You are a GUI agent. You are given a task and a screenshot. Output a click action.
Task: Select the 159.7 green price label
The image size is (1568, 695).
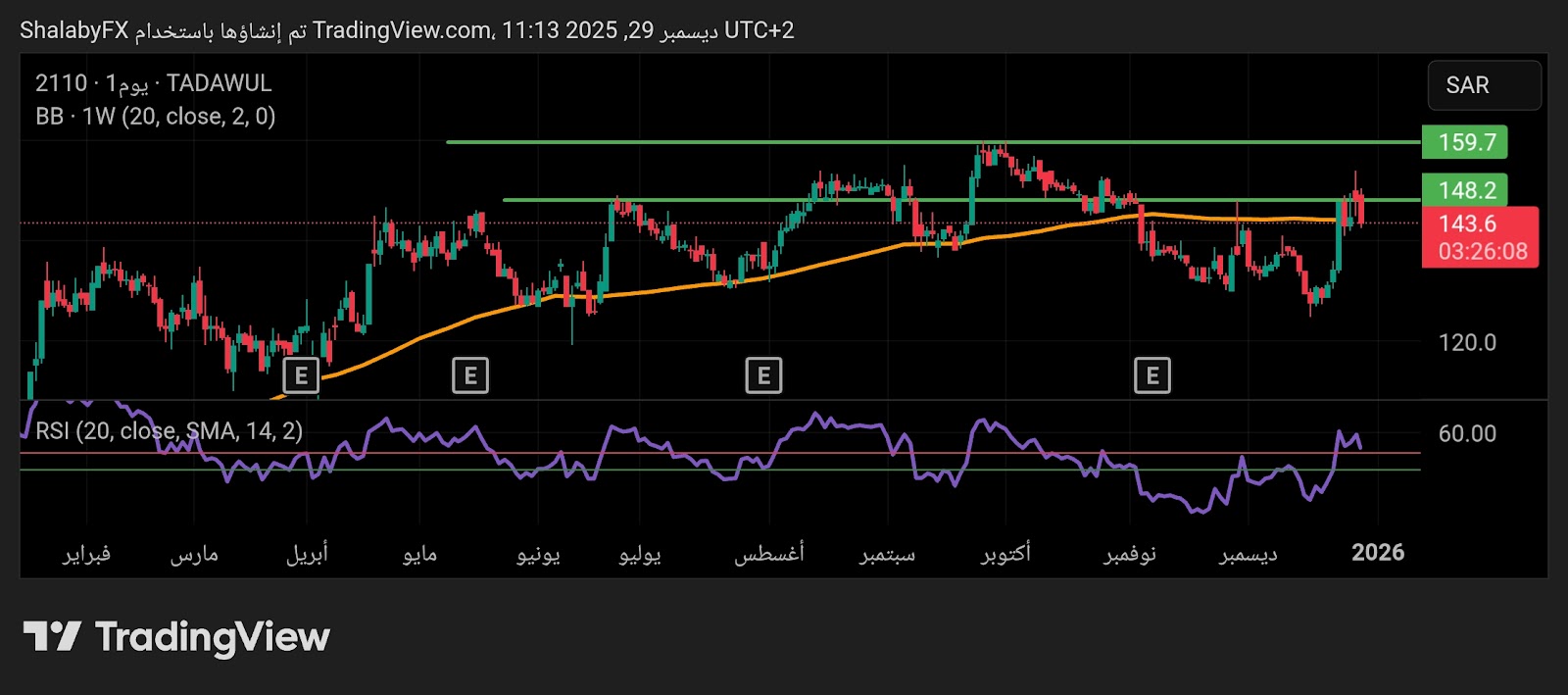(1465, 142)
